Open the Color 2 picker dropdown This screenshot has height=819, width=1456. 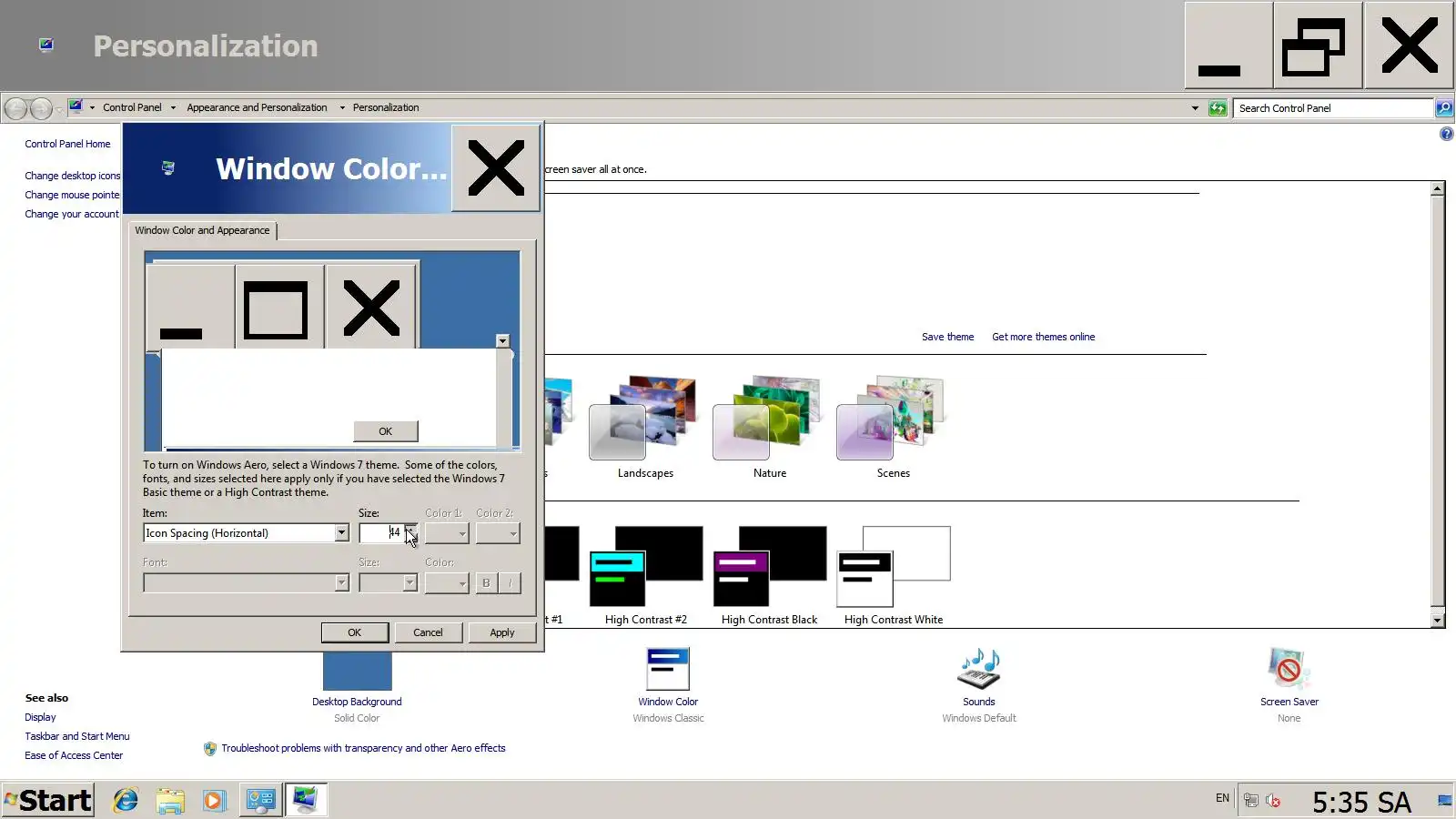click(497, 533)
